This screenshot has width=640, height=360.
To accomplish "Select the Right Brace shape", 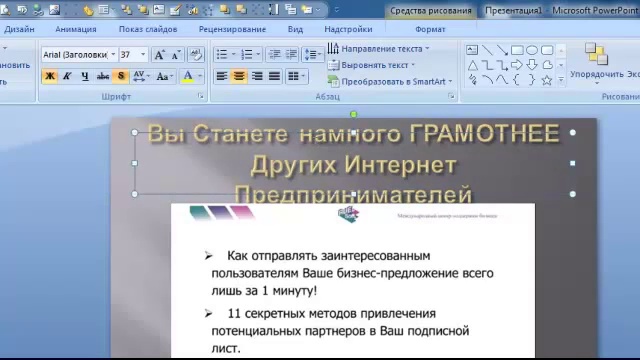I will click(532, 80).
